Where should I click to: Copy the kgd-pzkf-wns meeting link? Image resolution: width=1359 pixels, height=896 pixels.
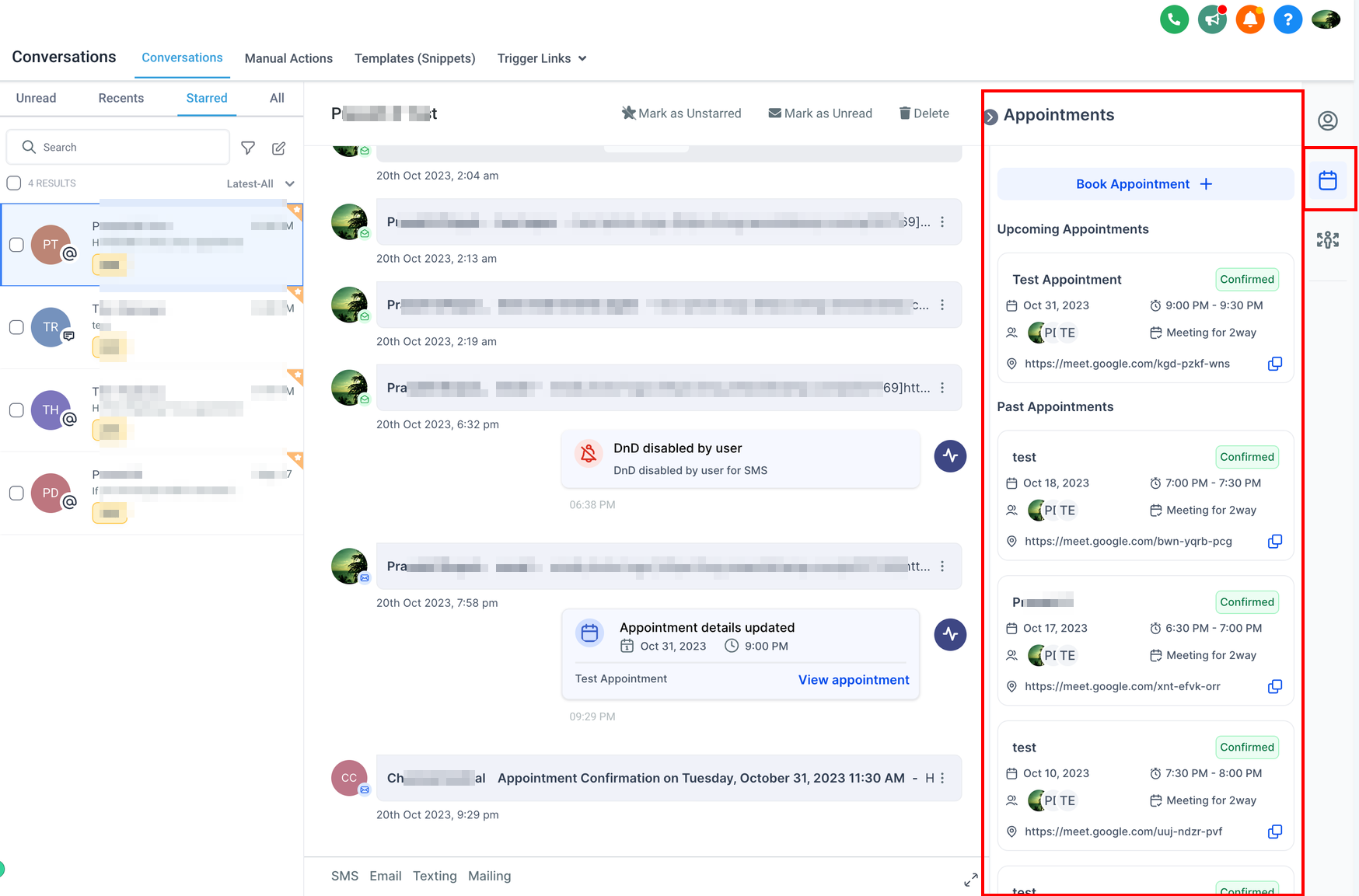coord(1275,364)
